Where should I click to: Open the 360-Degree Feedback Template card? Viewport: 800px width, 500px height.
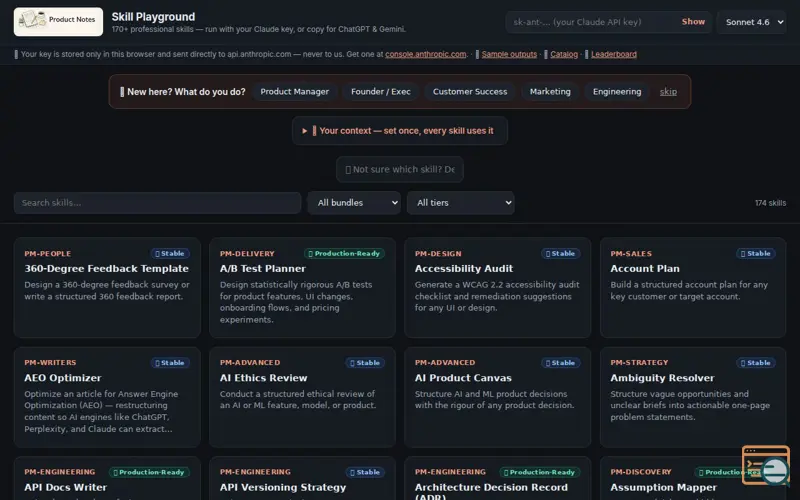pos(107,287)
